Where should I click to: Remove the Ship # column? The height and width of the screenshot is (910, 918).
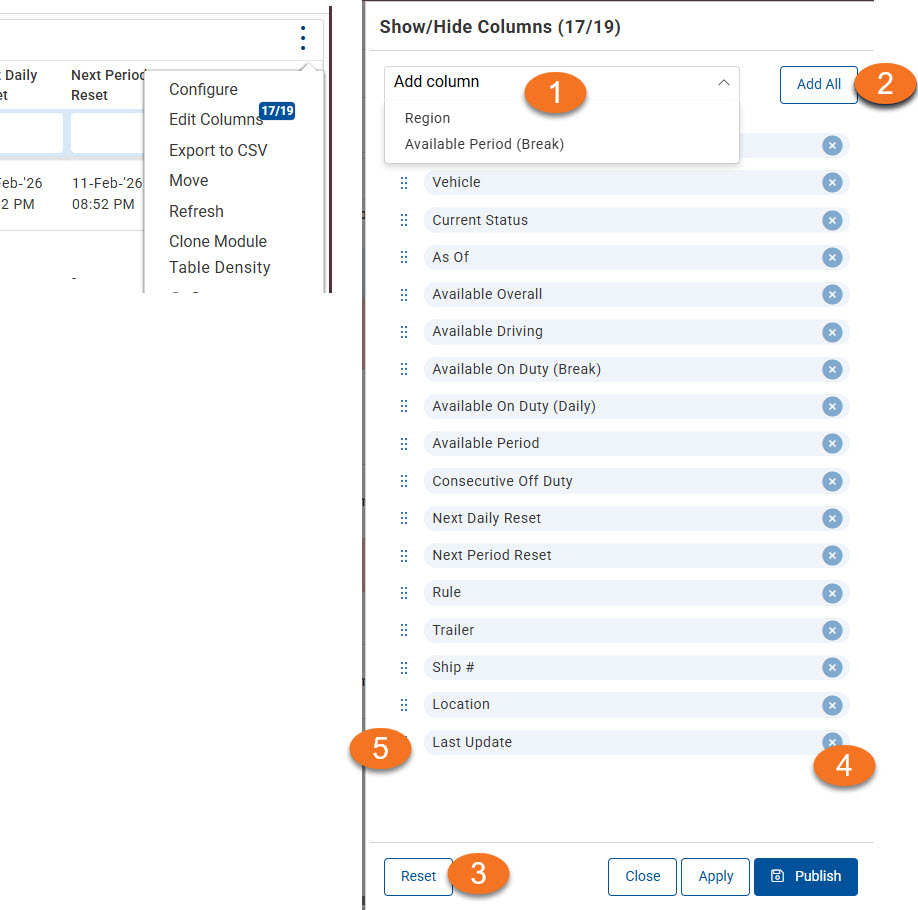(x=832, y=668)
